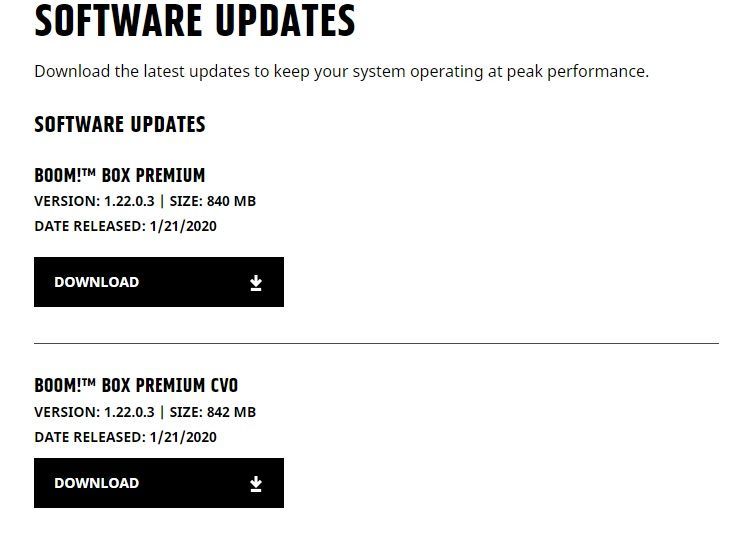Download the Boom! Box Premium CVO 842 MB update
The height and width of the screenshot is (535, 731).
158,483
